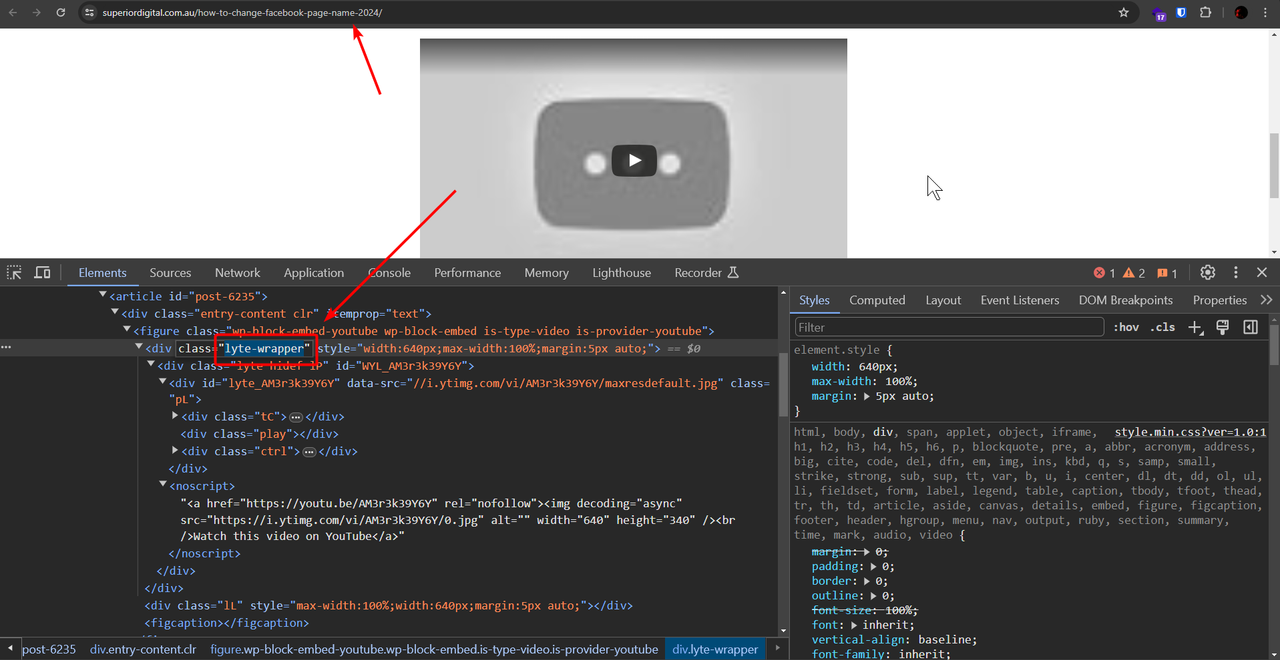Image resolution: width=1280 pixels, height=660 pixels.
Task: Open DevTools customize three-dot menu
Action: (1236, 272)
